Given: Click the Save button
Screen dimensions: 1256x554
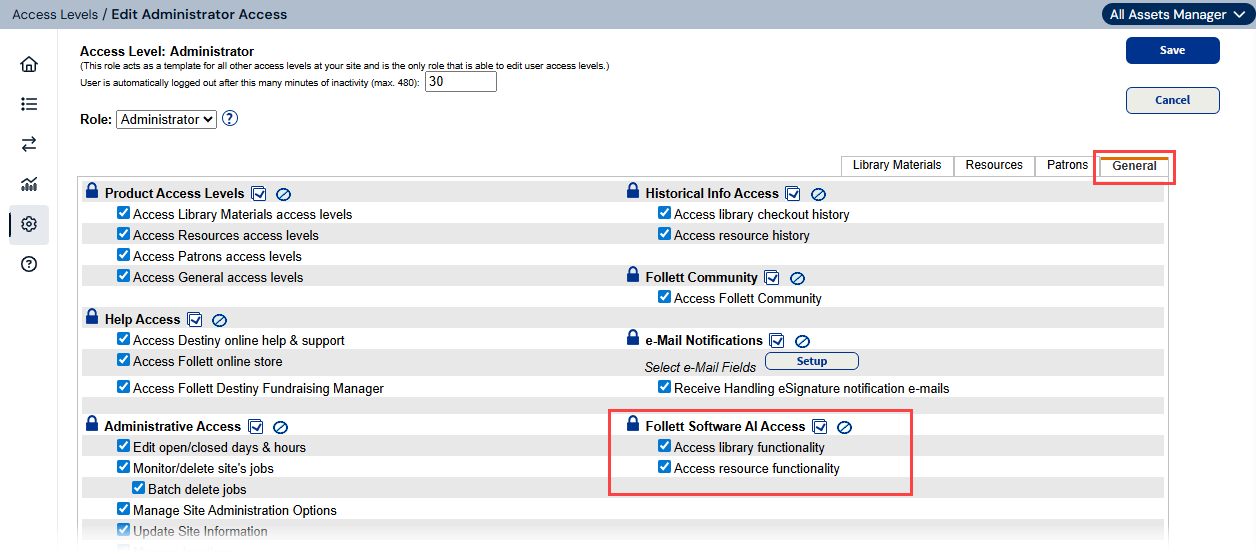Looking at the screenshot, I should point(1173,50).
